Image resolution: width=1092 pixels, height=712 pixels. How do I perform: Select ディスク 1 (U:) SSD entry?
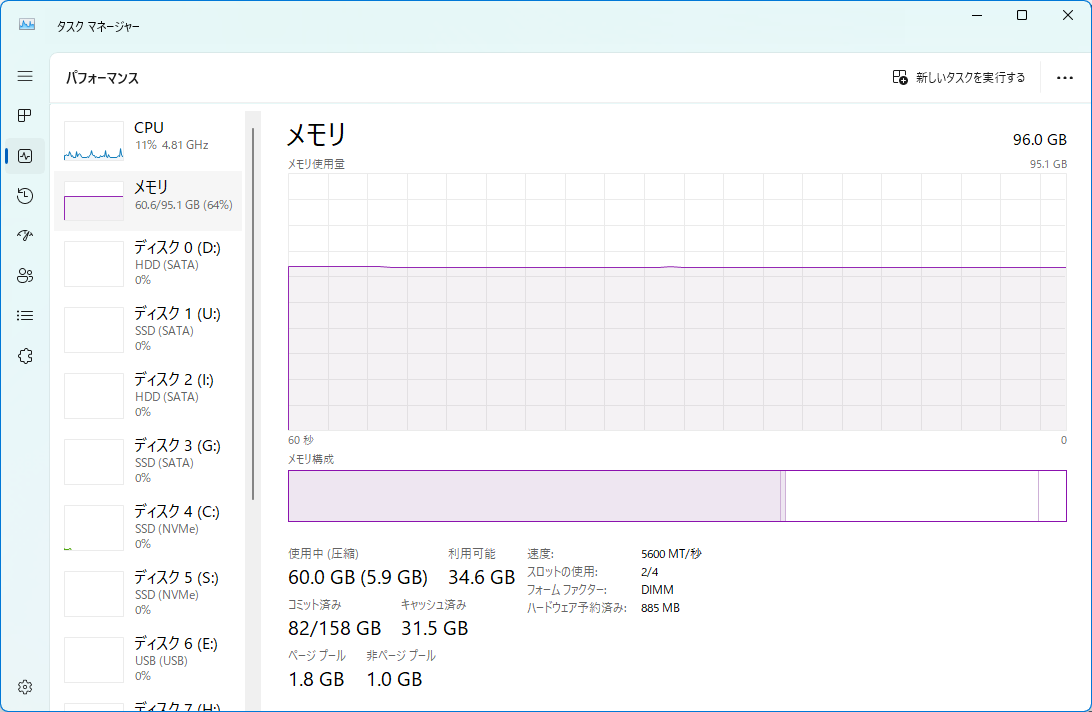pyautogui.click(x=148, y=330)
